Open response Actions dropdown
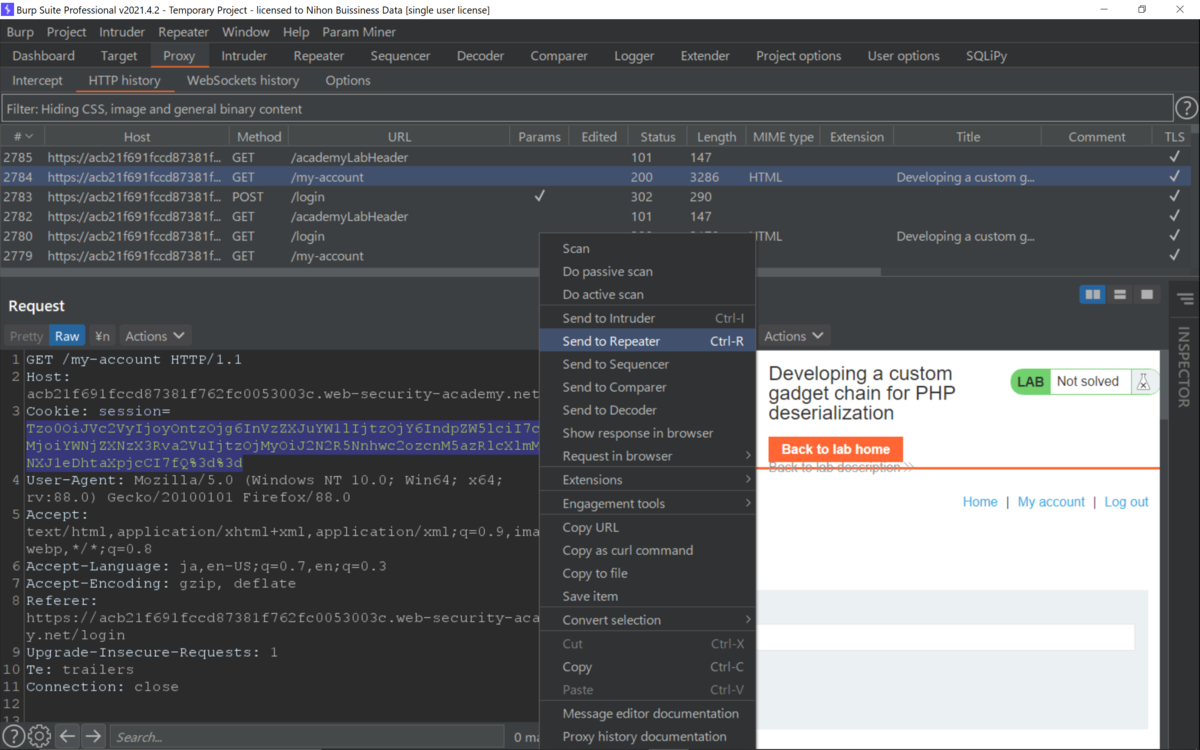Screen dimensions: 1200x750 (x=794, y=336)
